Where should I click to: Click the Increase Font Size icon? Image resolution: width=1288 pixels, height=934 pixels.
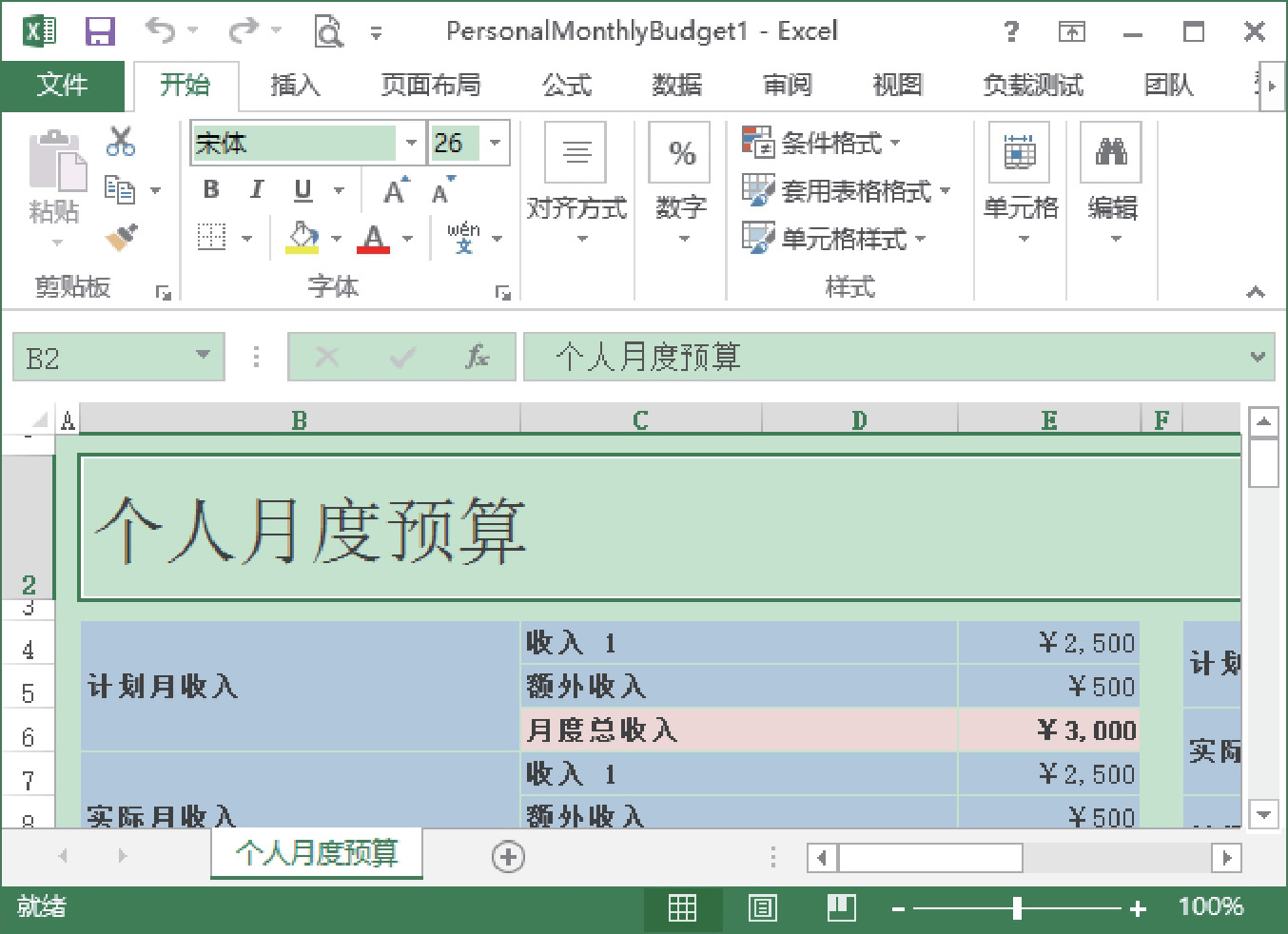click(x=396, y=191)
